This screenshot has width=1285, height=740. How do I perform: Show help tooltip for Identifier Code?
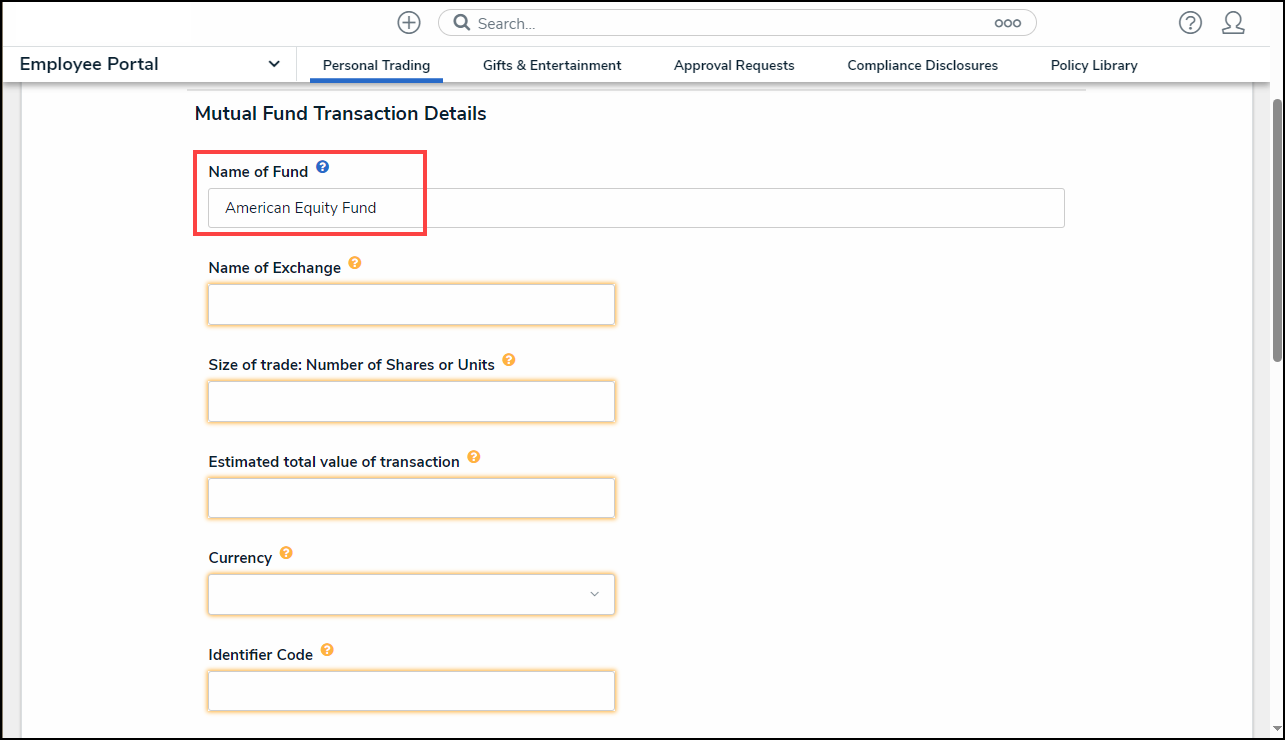[x=327, y=650]
